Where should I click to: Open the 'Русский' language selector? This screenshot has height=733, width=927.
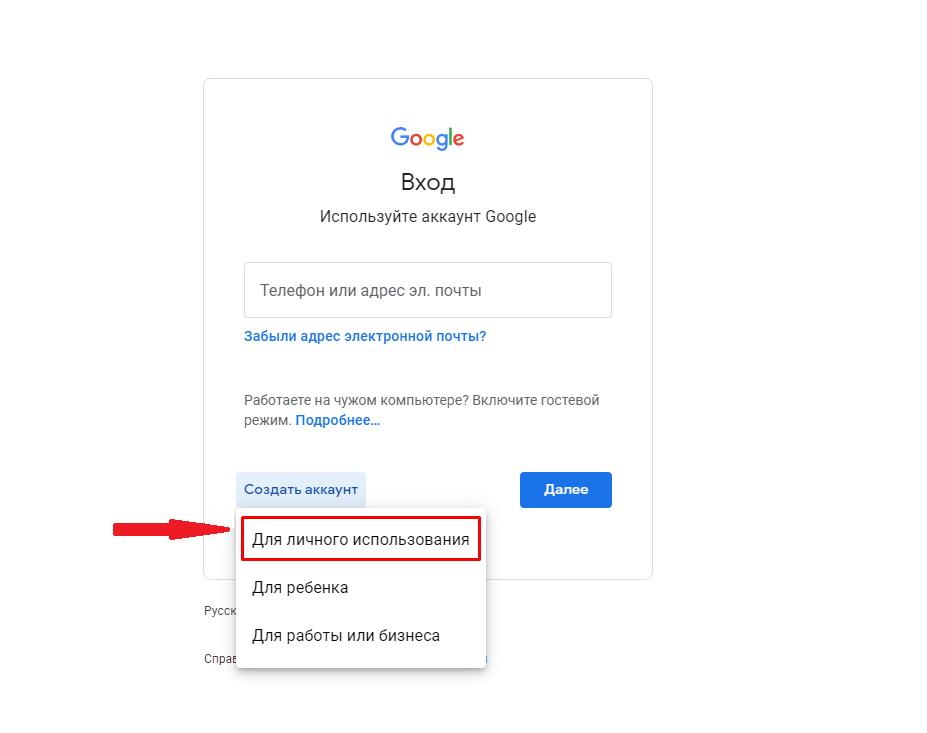219,610
